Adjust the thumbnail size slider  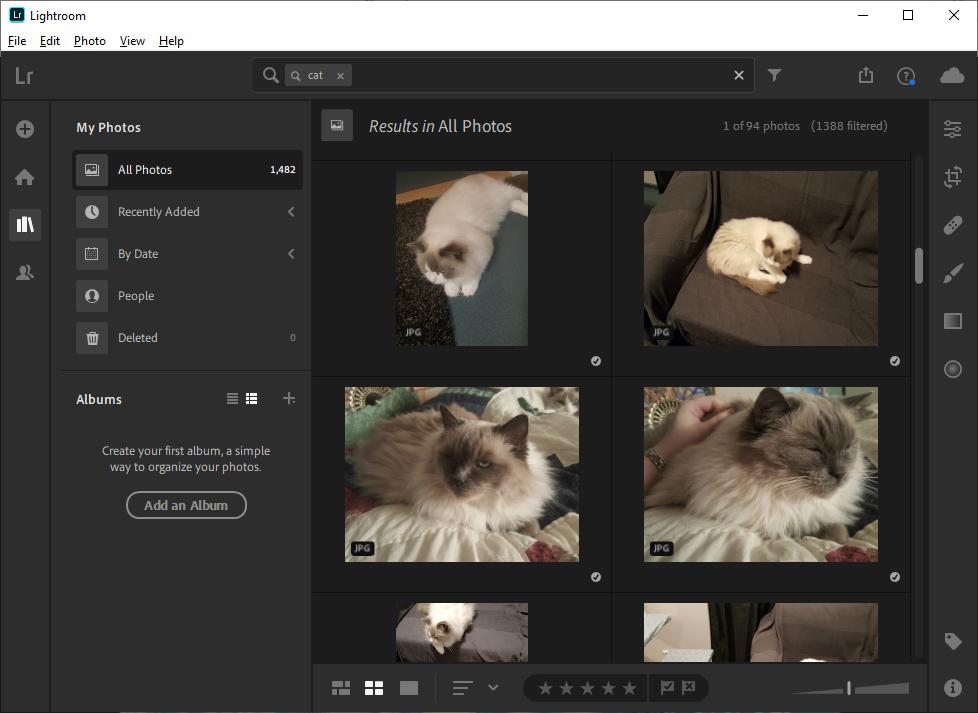[x=849, y=688]
